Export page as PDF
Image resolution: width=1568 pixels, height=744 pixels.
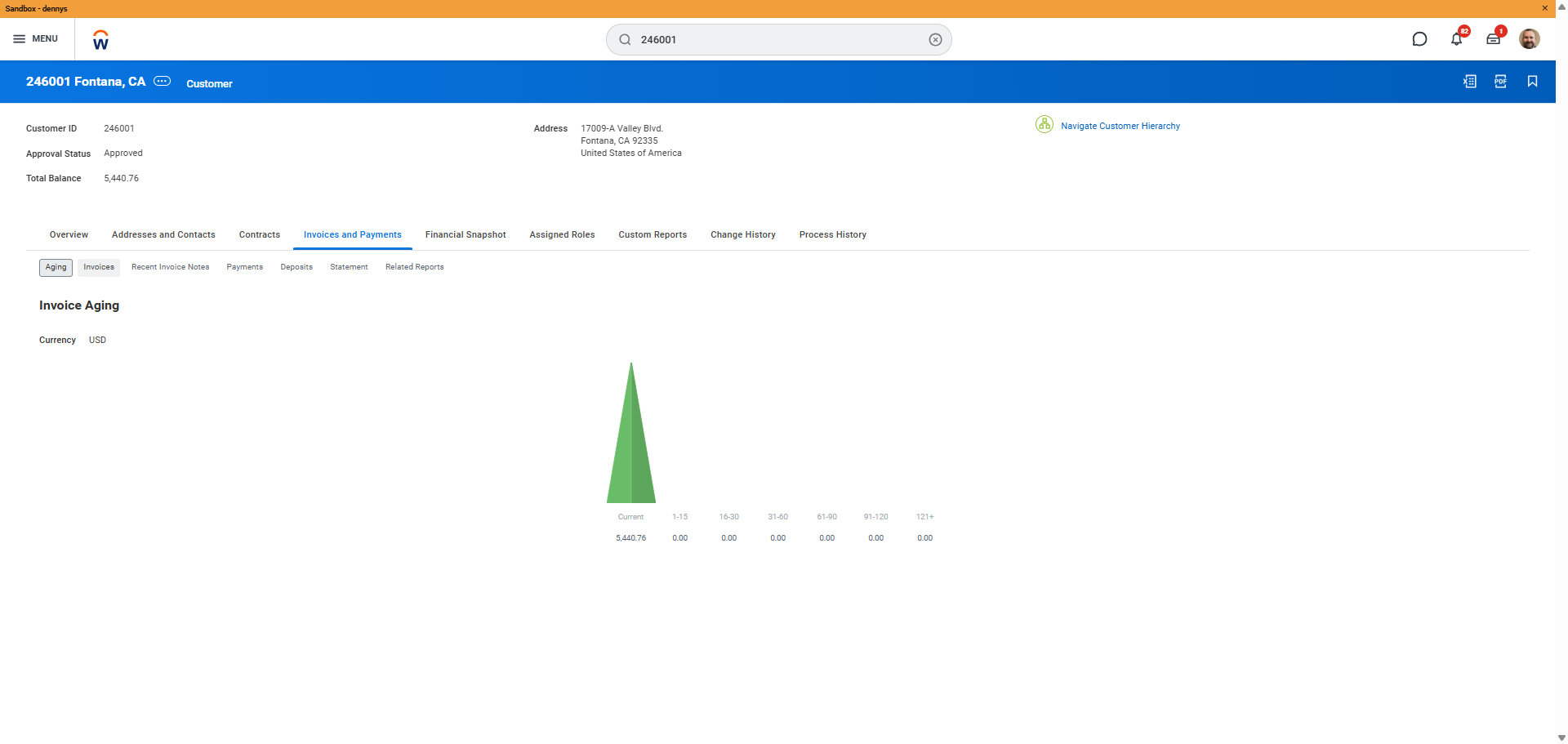(x=1500, y=82)
